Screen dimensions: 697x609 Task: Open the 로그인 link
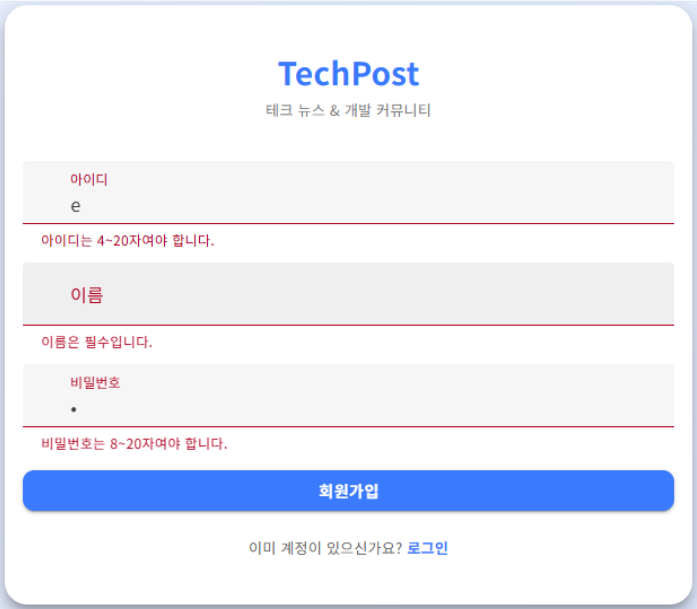pos(427,548)
